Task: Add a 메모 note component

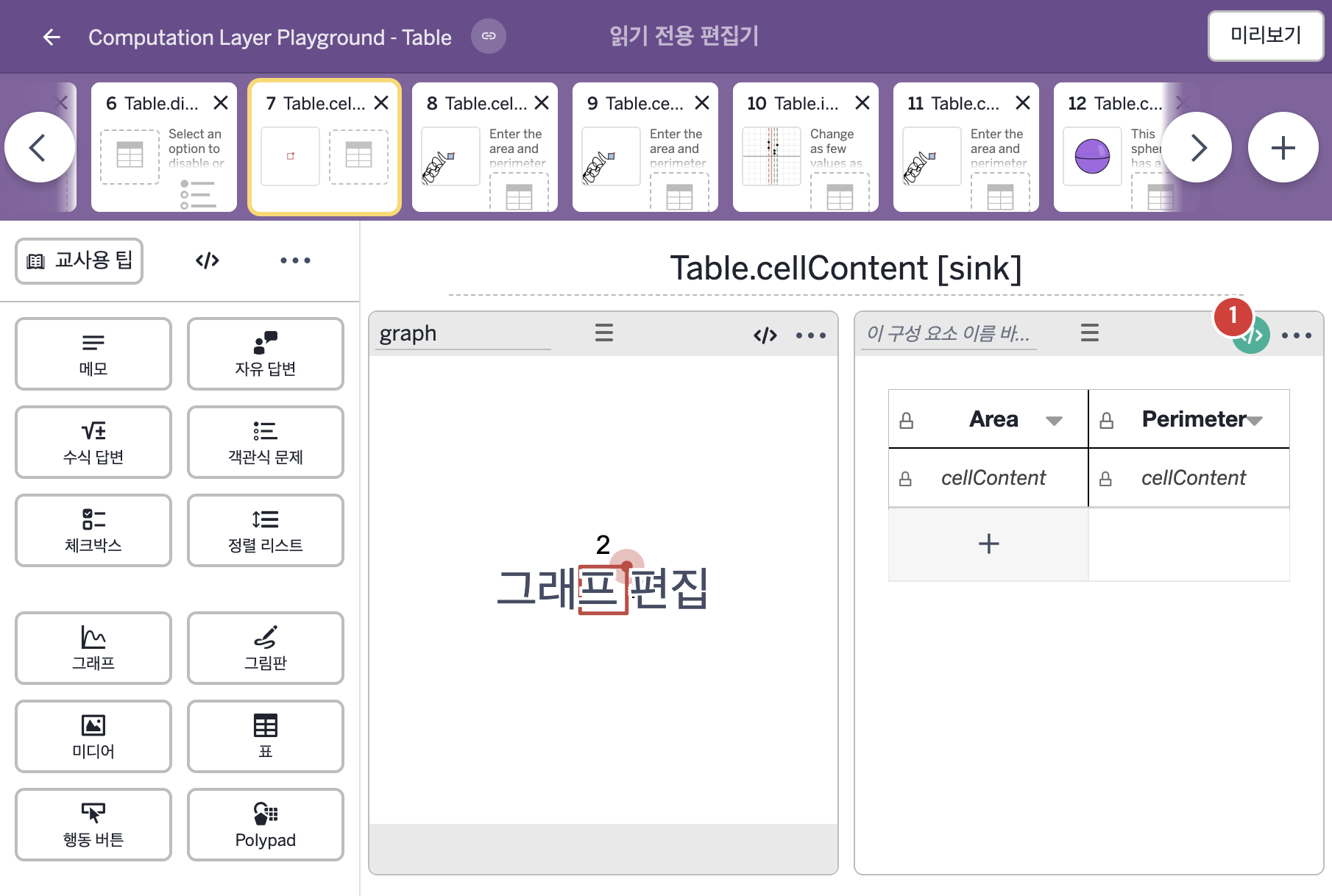Action: (x=93, y=354)
